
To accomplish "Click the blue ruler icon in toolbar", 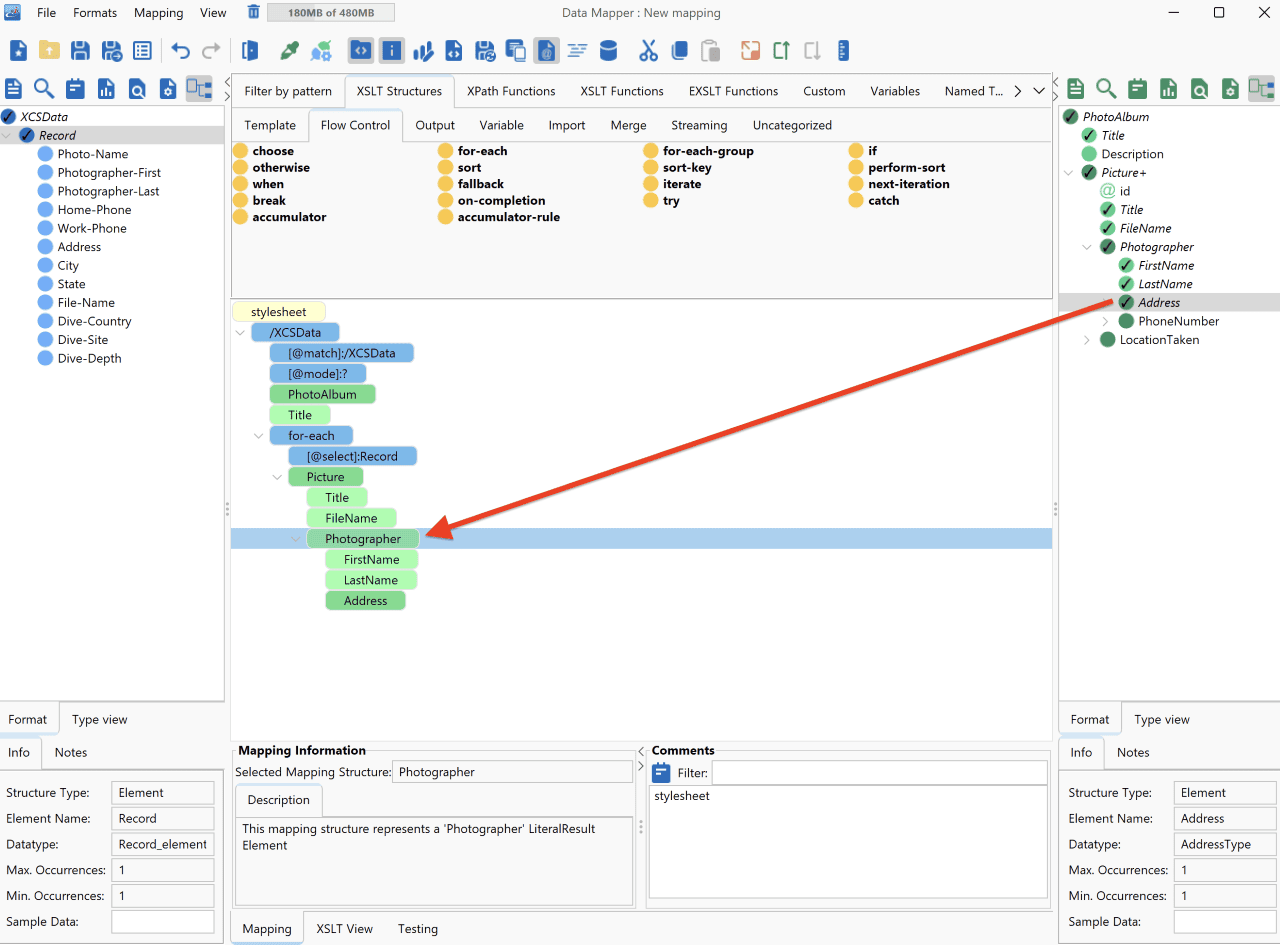I will pyautogui.click(x=843, y=51).
